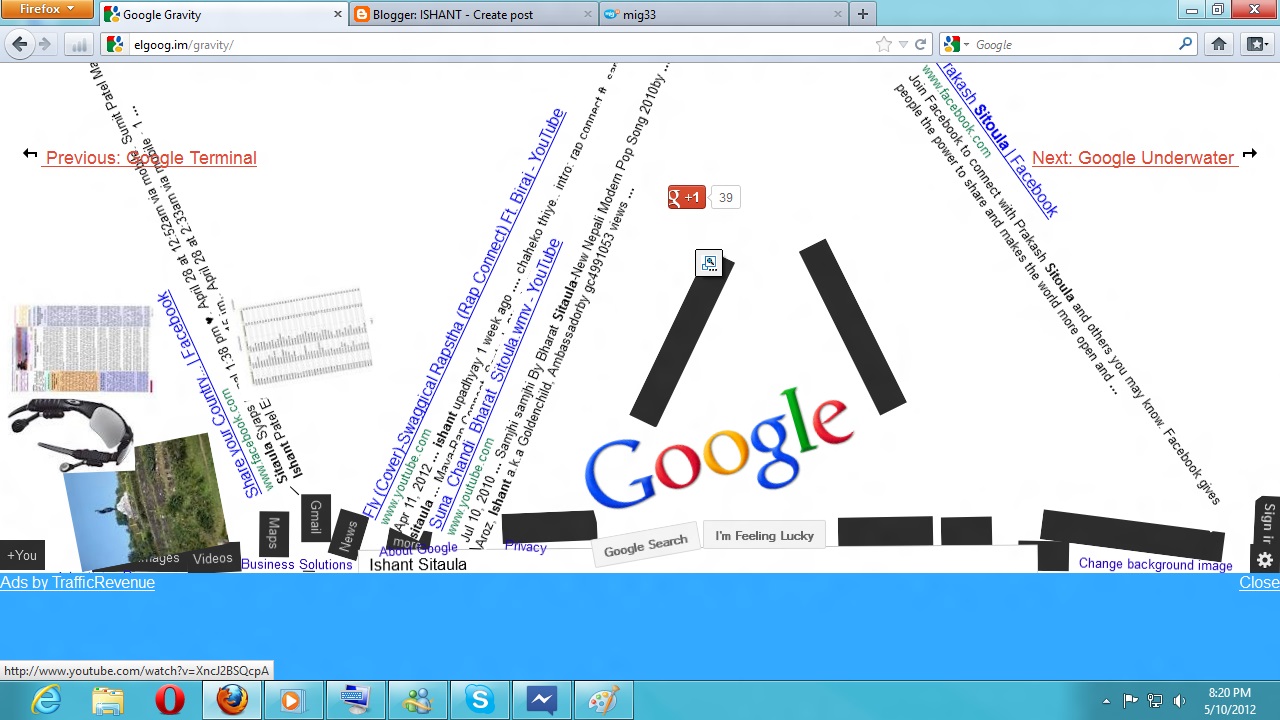Image resolution: width=1280 pixels, height=720 pixels.
Task: Close the advertisement banner
Action: (x=1259, y=582)
